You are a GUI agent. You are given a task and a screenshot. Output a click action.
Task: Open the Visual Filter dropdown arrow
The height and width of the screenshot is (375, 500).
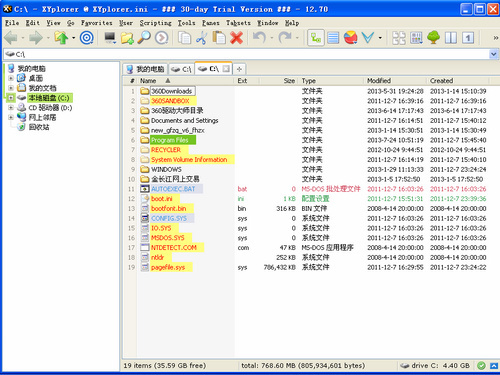[380, 38]
